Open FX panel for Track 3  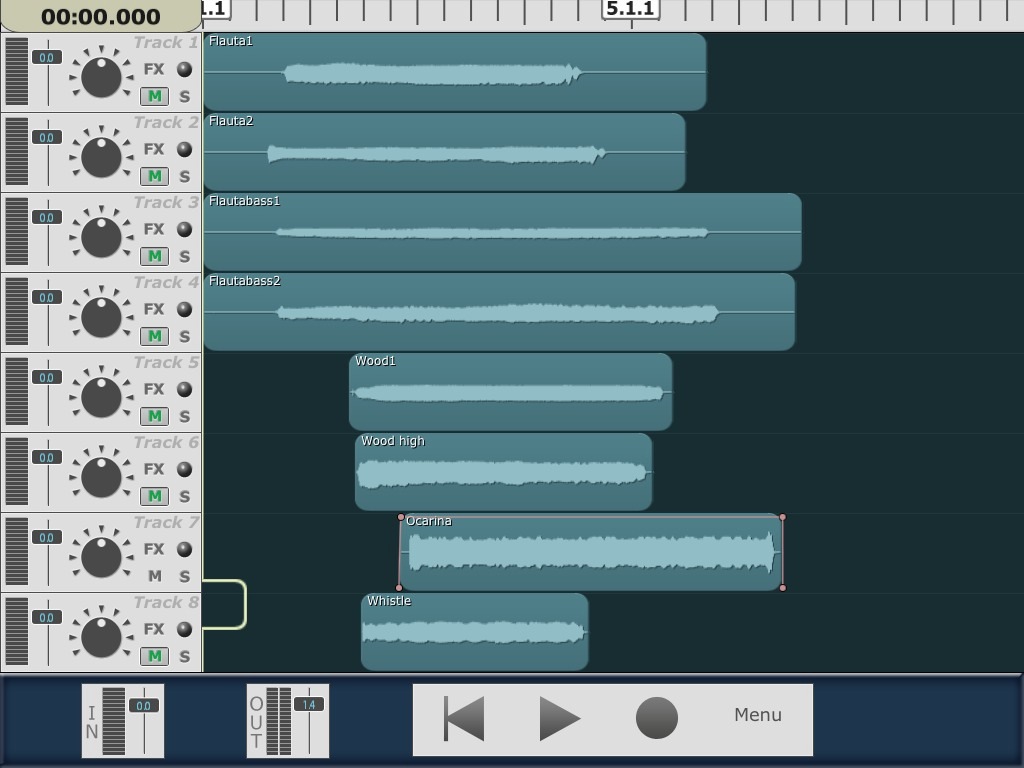tap(153, 229)
